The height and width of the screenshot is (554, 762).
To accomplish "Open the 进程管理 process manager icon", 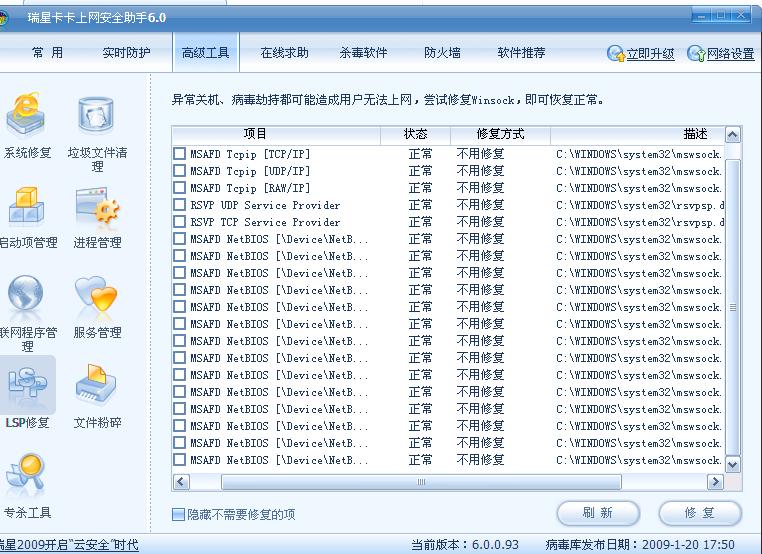I will click(97, 207).
